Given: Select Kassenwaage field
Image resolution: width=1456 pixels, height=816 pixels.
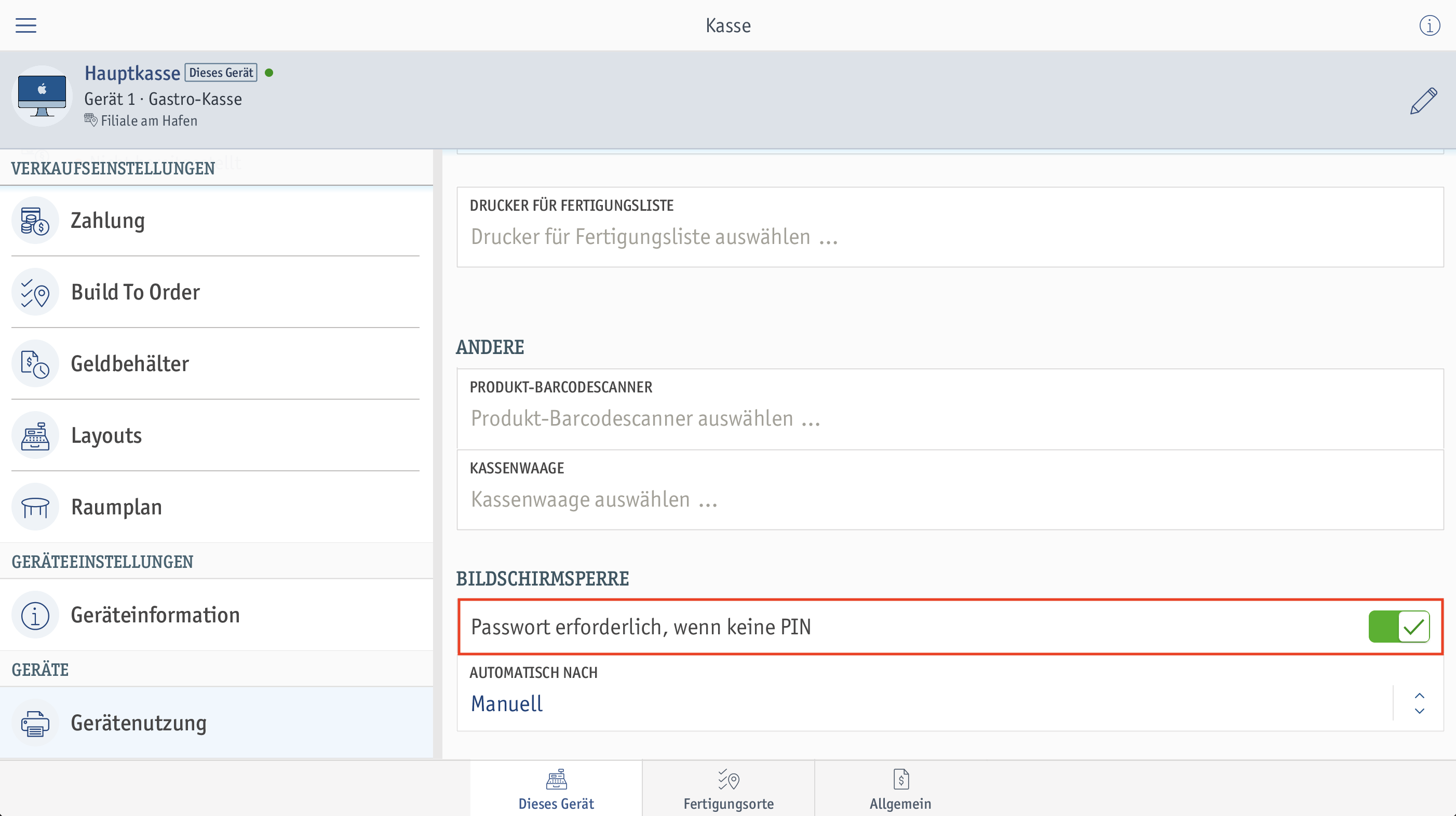Looking at the screenshot, I should coord(950,490).
